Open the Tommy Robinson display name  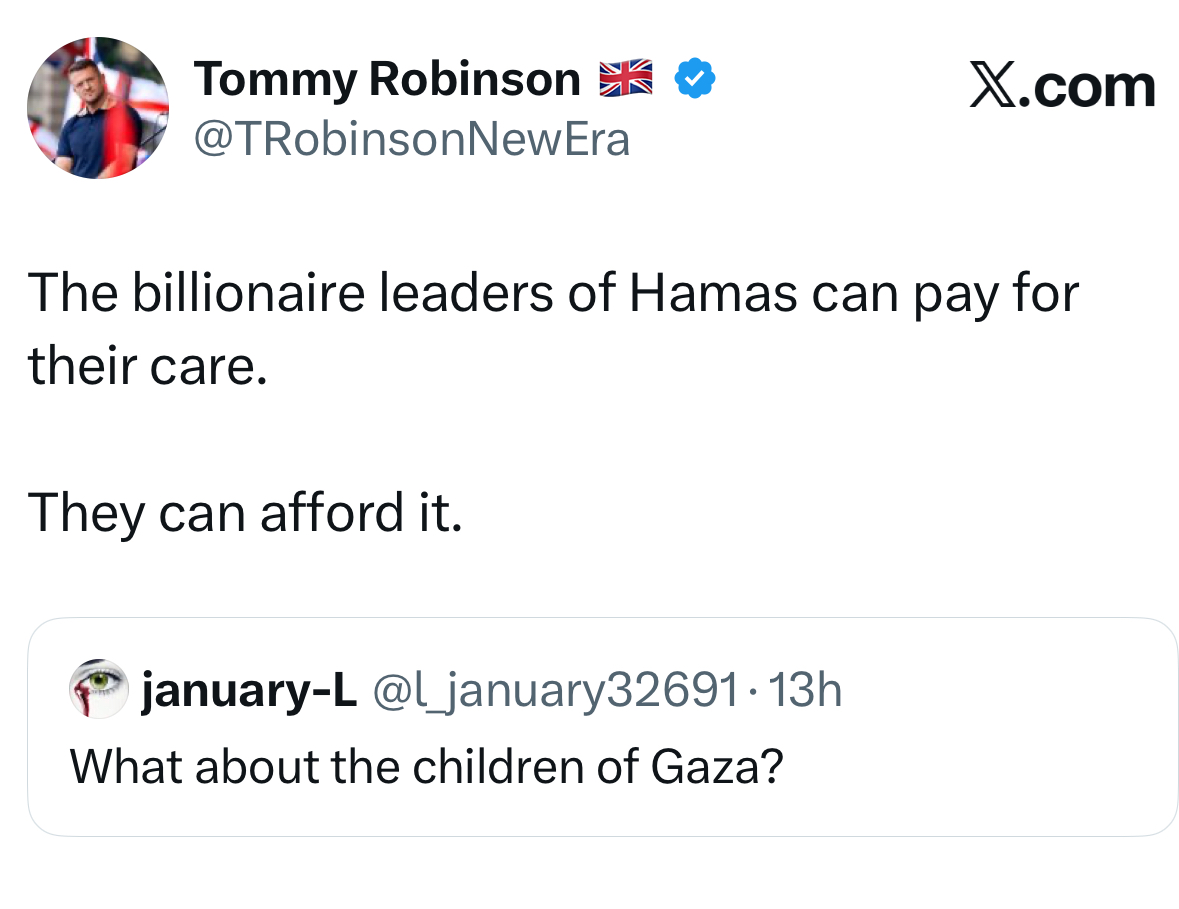tap(387, 79)
